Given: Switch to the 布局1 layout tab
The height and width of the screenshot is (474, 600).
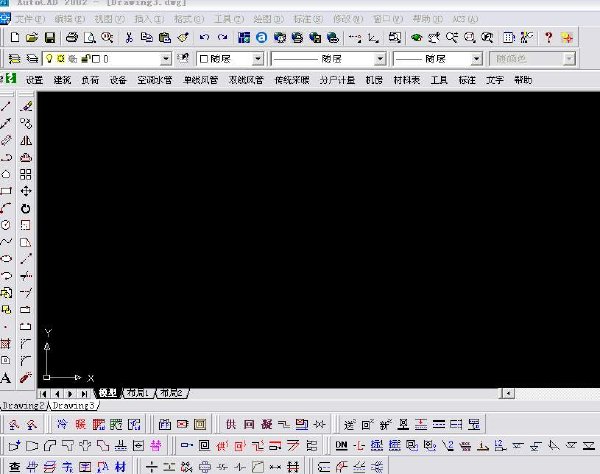Looking at the screenshot, I should (138, 393).
